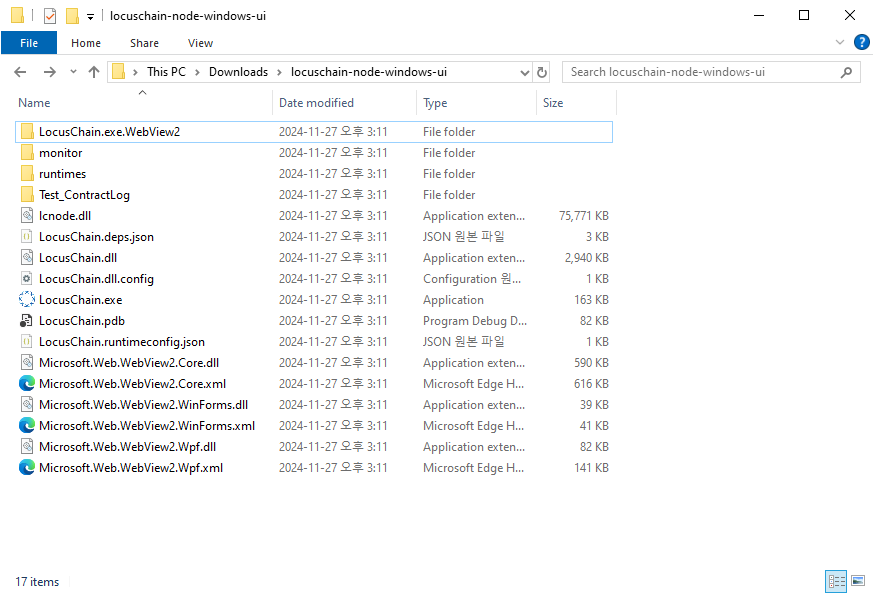Select the Microsoft.Web.WebView2.Wpf.dll icon
This screenshot has width=874, height=594.
[x=27, y=446]
